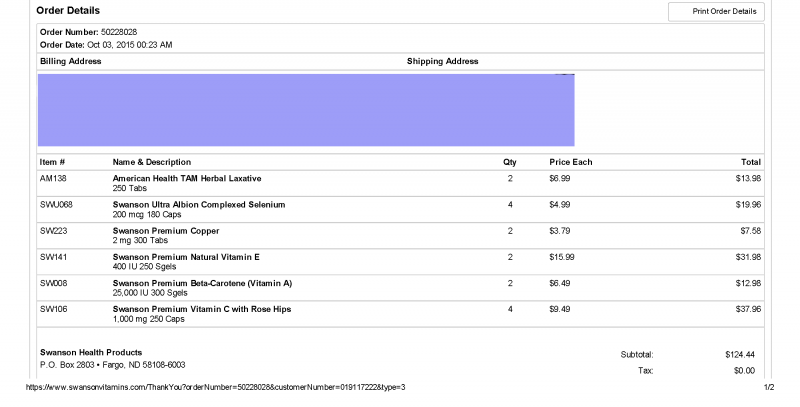The height and width of the screenshot is (407, 800).
Task: Click the P.O. Box 2803 Fargo address
Action: click(x=112, y=365)
